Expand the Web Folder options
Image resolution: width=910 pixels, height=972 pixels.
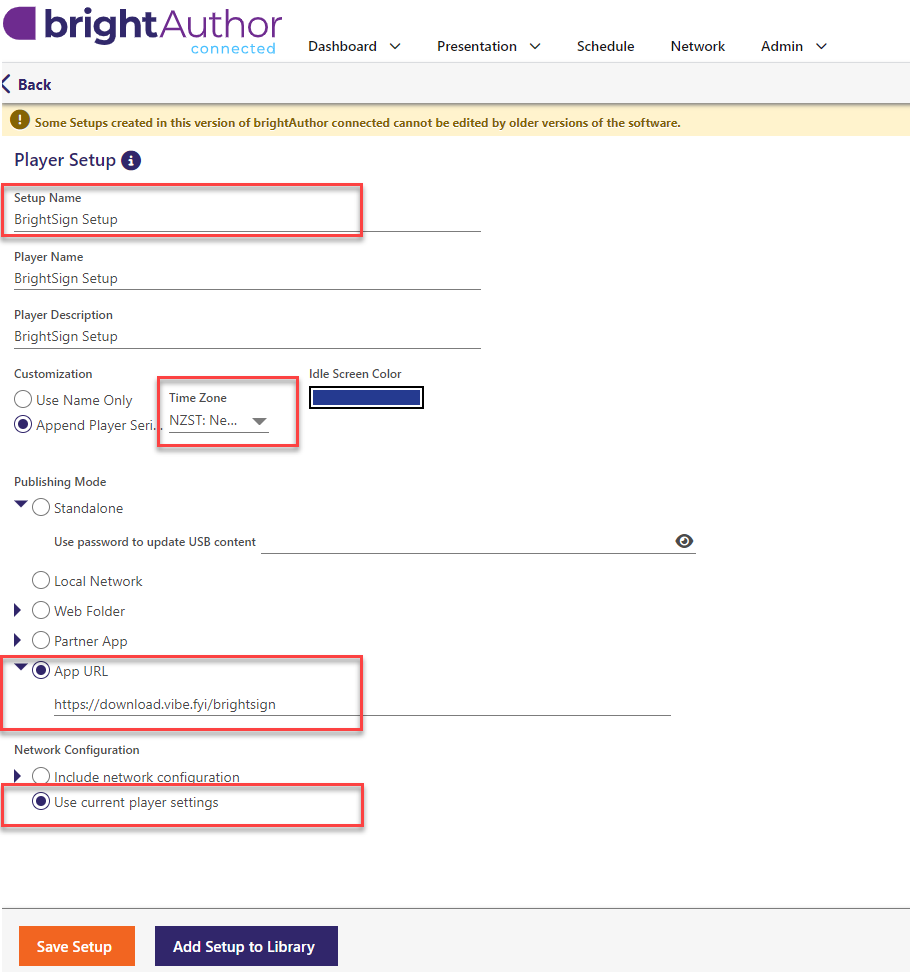(17, 611)
